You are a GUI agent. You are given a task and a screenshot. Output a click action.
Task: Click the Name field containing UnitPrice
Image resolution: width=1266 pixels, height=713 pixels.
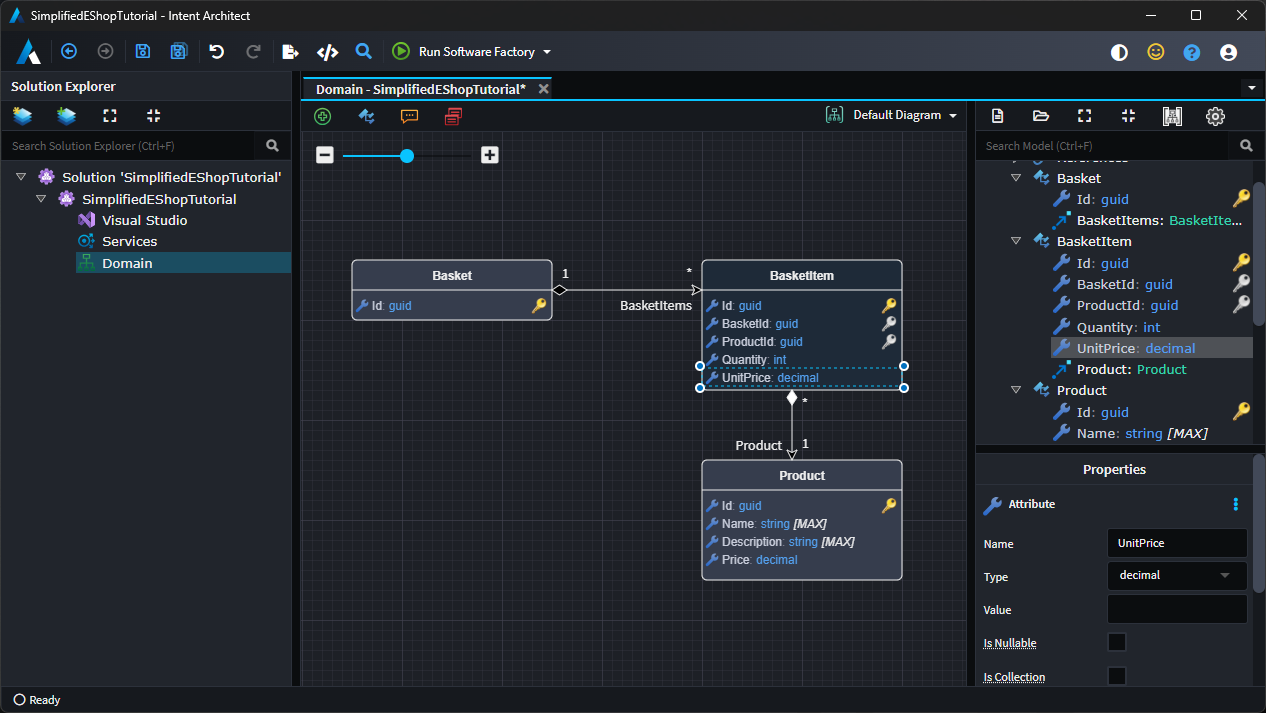click(1177, 543)
